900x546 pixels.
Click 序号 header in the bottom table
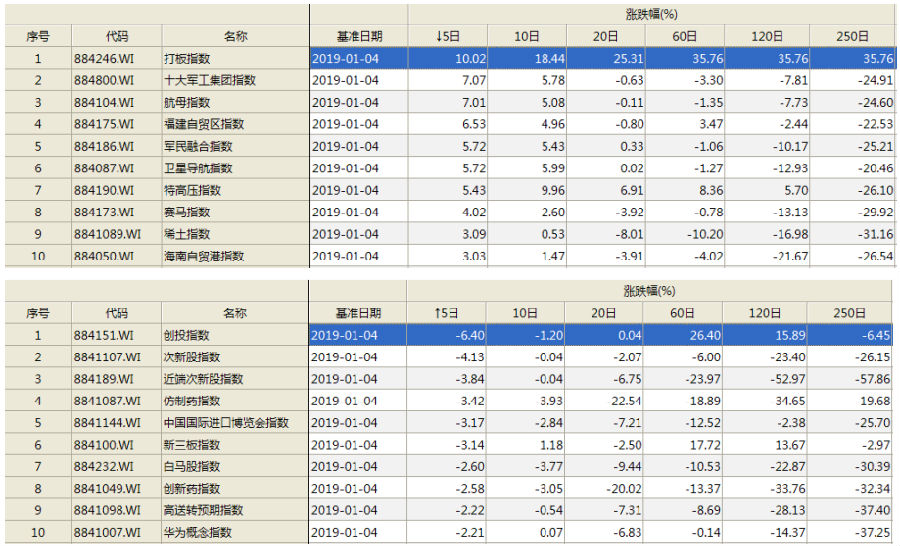click(38, 313)
